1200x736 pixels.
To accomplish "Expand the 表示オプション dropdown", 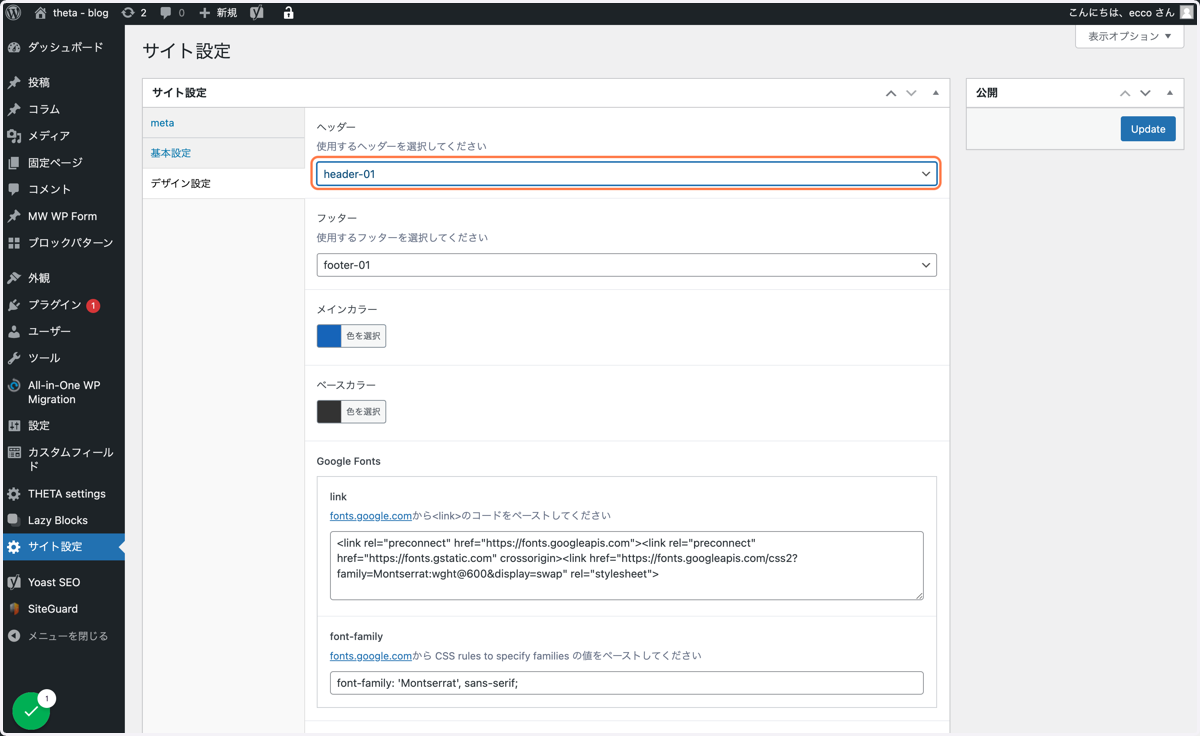I will click(1129, 36).
